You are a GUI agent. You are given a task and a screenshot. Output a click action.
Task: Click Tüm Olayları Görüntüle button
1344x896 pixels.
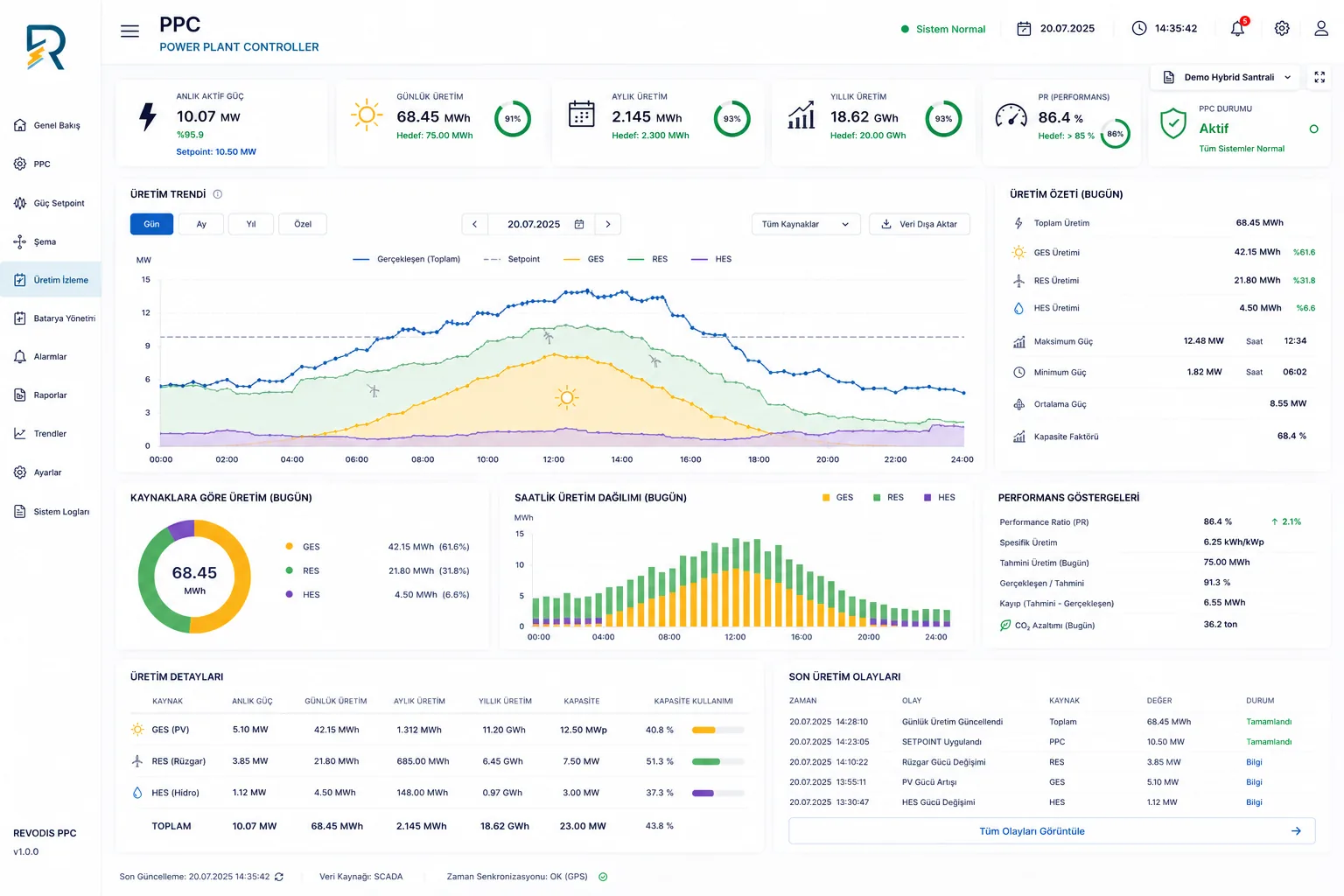click(1052, 831)
